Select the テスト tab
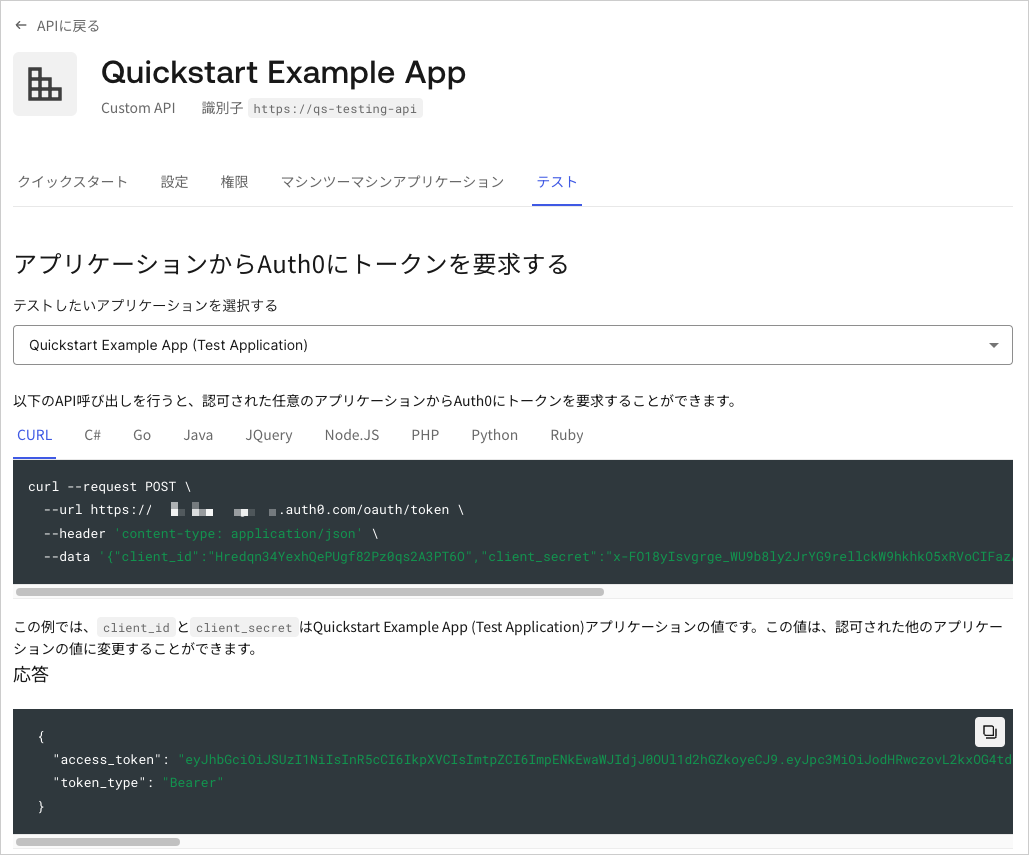The width and height of the screenshot is (1029, 855). [x=556, y=182]
